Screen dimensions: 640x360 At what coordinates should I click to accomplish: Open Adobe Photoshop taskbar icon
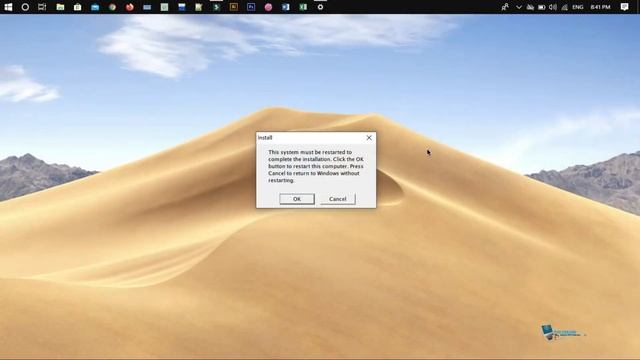point(251,7)
